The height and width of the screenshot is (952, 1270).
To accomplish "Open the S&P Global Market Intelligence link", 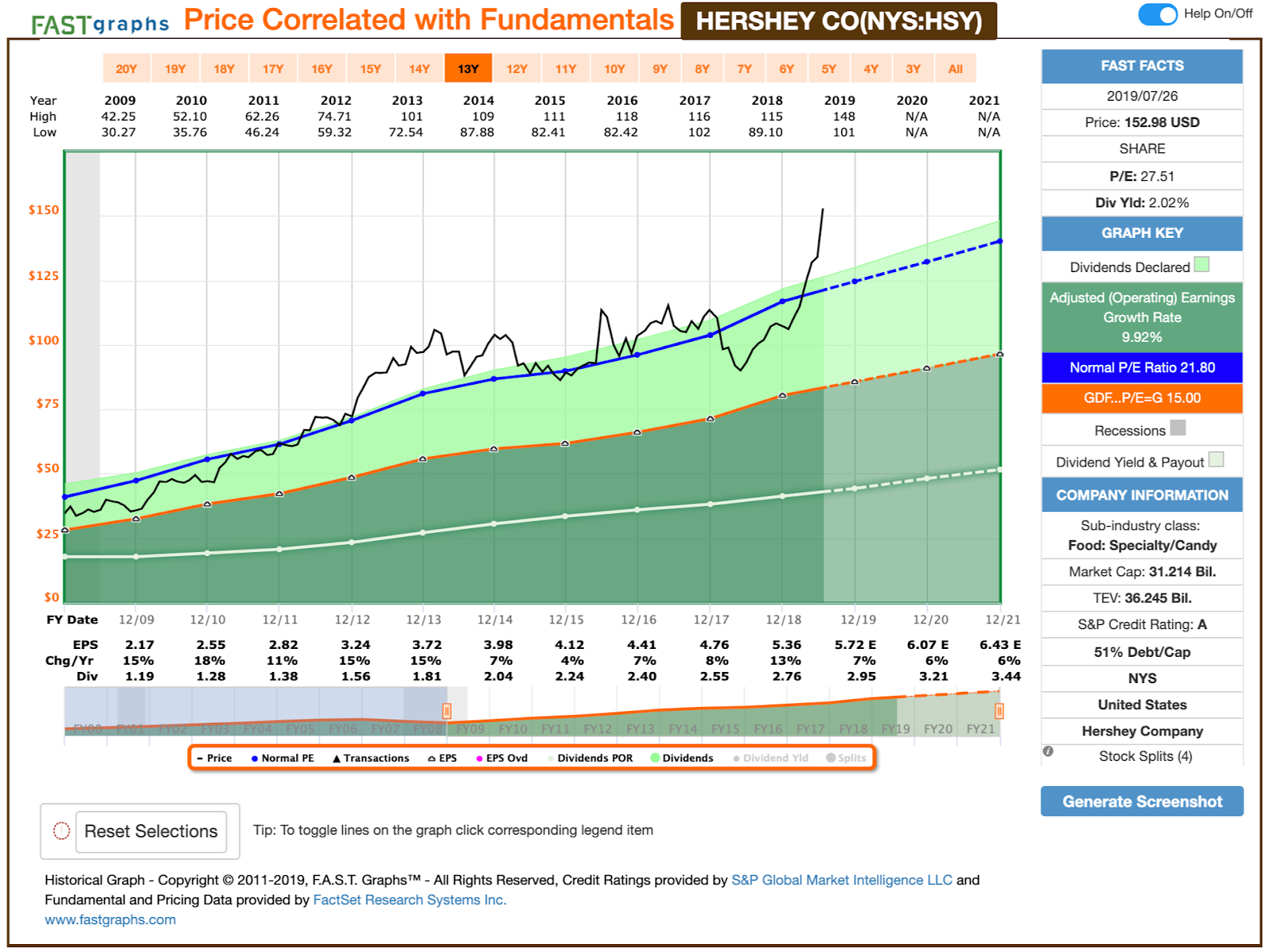I will coord(841,880).
